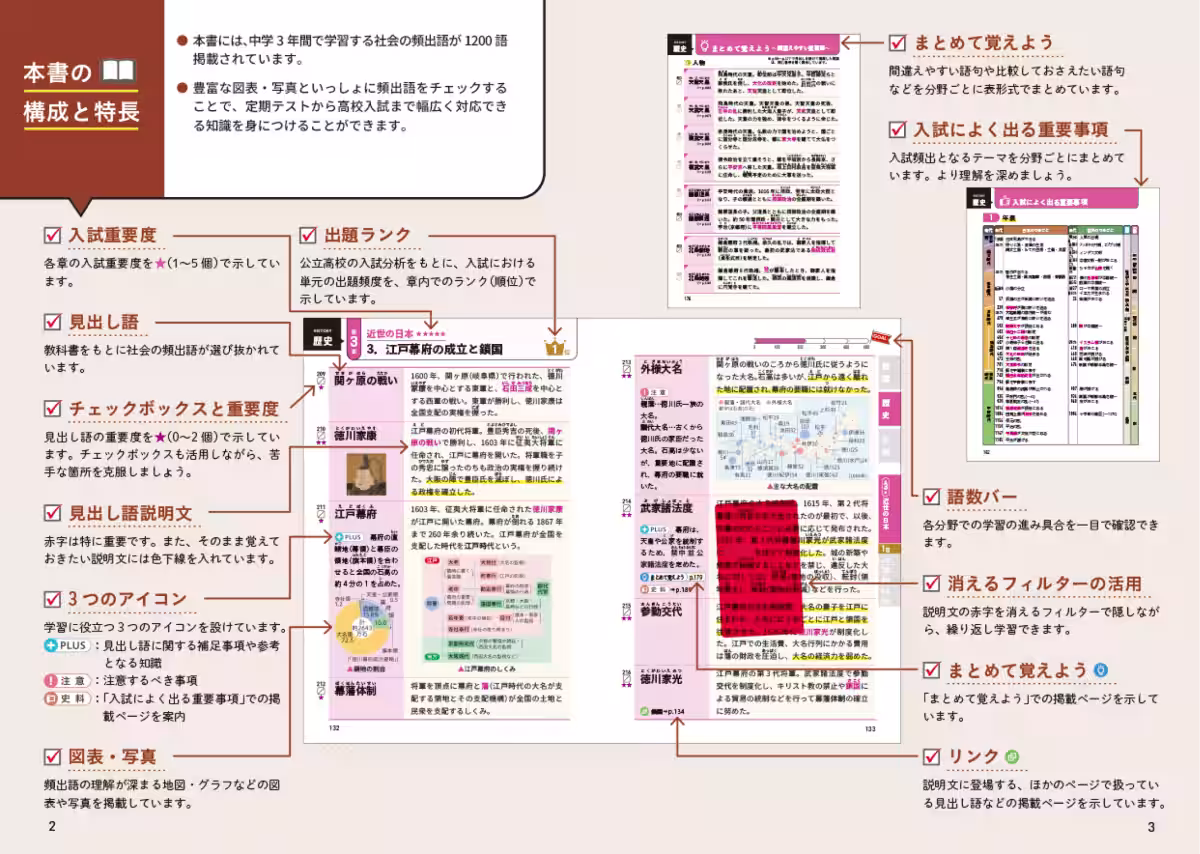Click 近世の日本 five-star heading
The width and height of the screenshot is (1200, 854).
tap(405, 332)
